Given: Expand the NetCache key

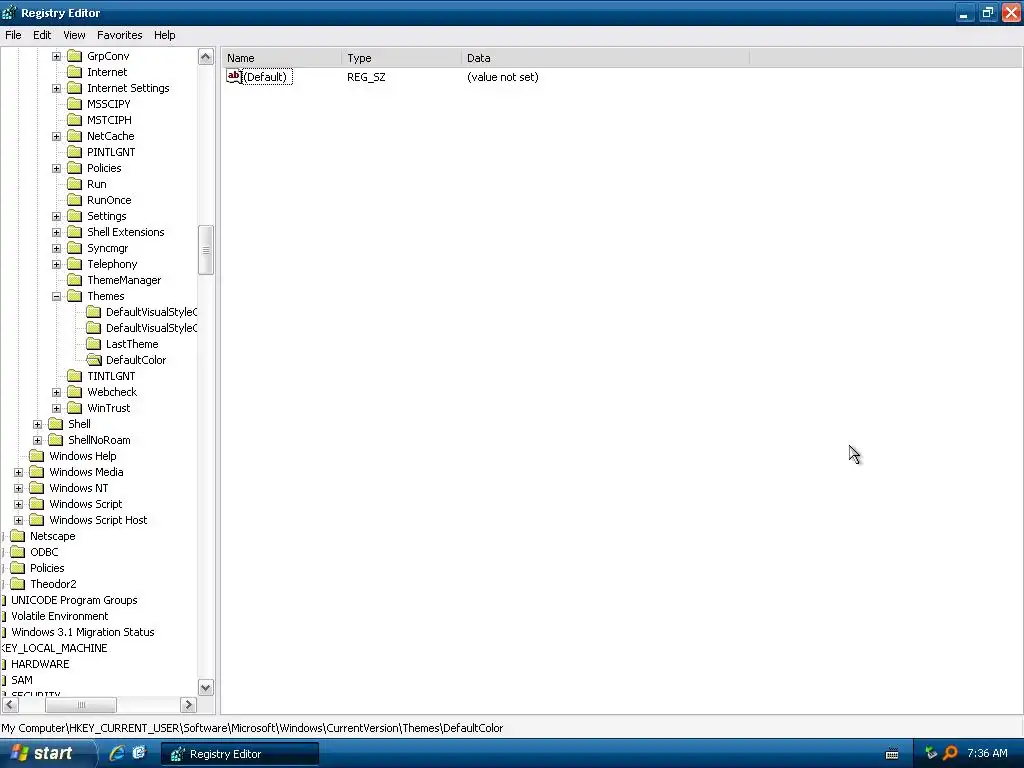Looking at the screenshot, I should pyautogui.click(x=56, y=136).
